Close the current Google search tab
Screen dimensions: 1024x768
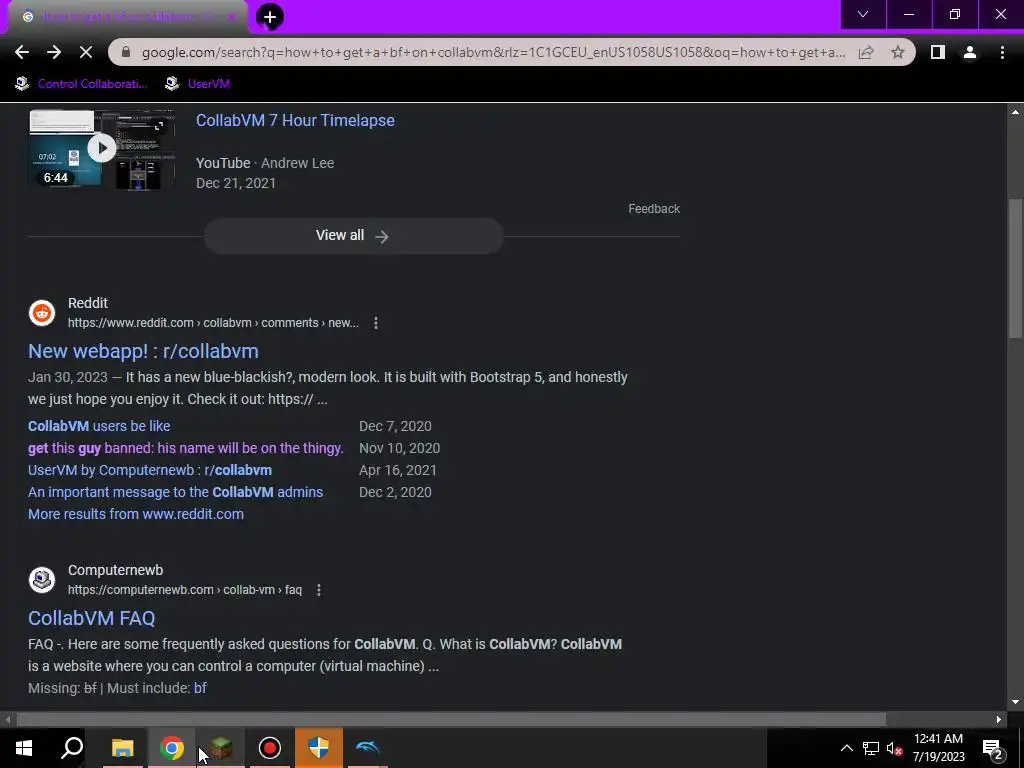coord(232,17)
